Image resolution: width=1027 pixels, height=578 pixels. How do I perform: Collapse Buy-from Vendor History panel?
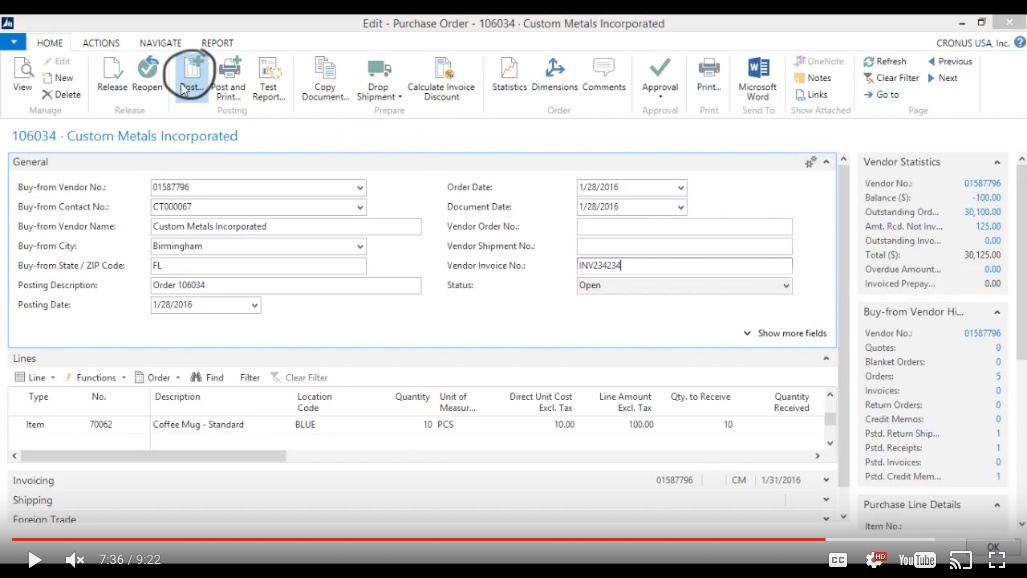tap(997, 313)
